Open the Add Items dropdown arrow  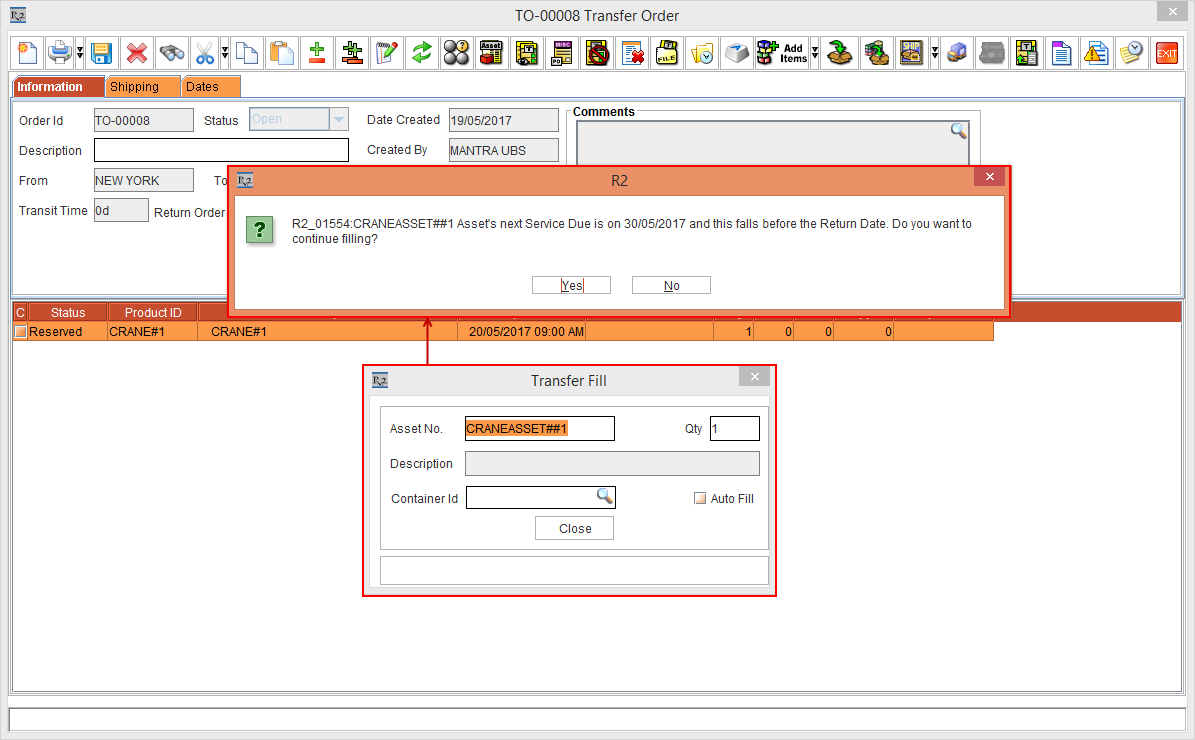pyautogui.click(x=814, y=53)
